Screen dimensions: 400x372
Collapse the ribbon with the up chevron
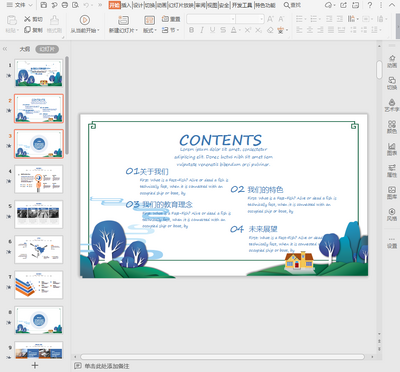coord(392,5)
